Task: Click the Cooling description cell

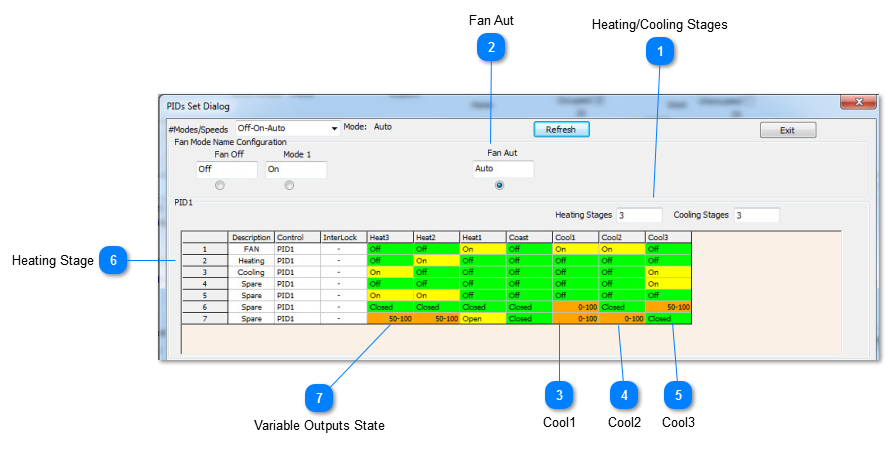Action: click(x=251, y=272)
